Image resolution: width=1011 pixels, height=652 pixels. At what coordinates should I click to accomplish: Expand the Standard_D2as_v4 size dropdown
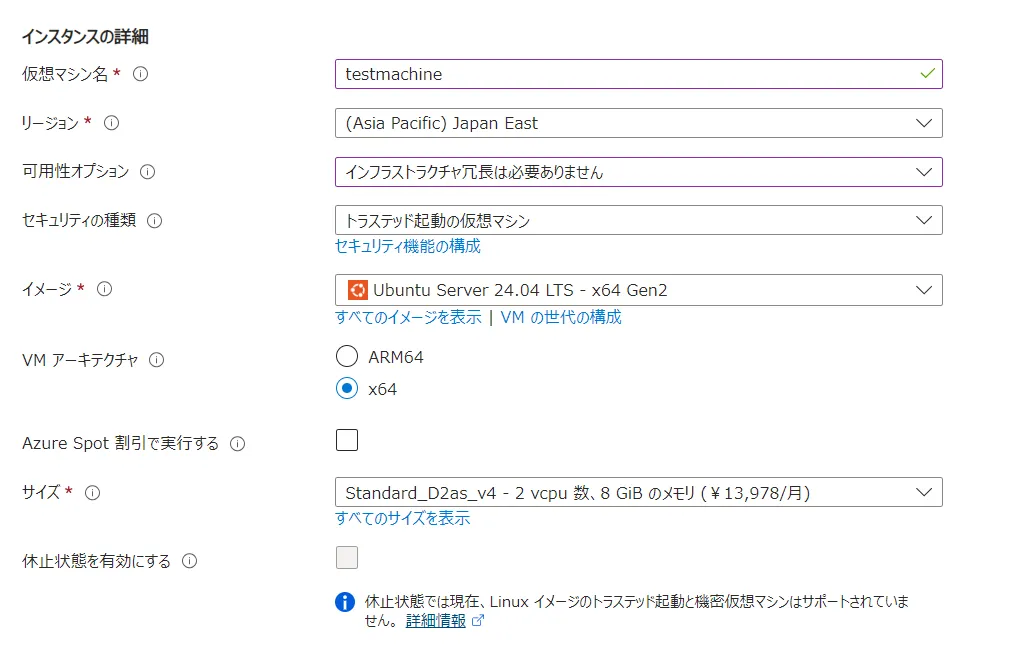[638, 492]
